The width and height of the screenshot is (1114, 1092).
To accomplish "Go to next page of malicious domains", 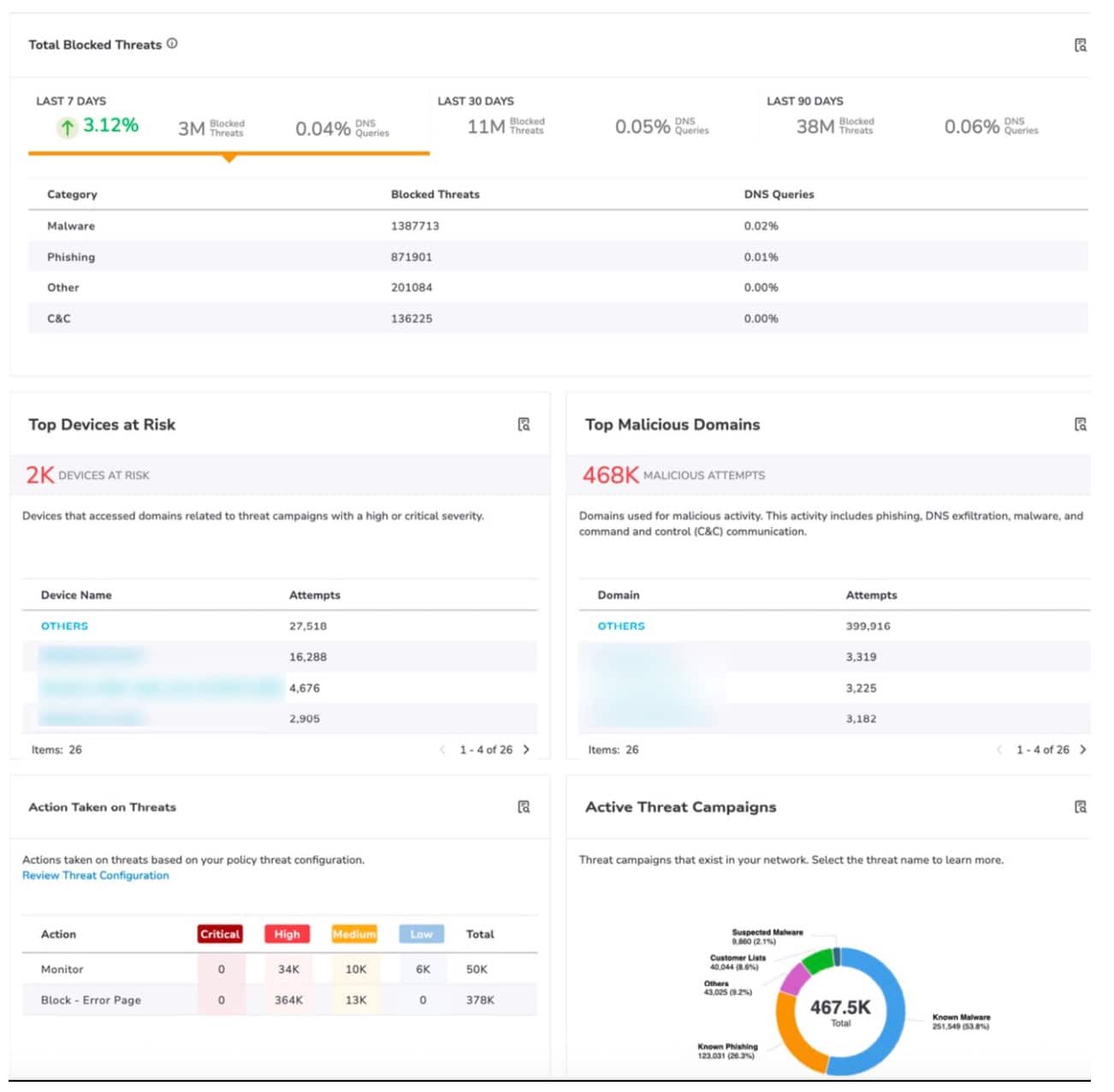I will pyautogui.click(x=1083, y=750).
